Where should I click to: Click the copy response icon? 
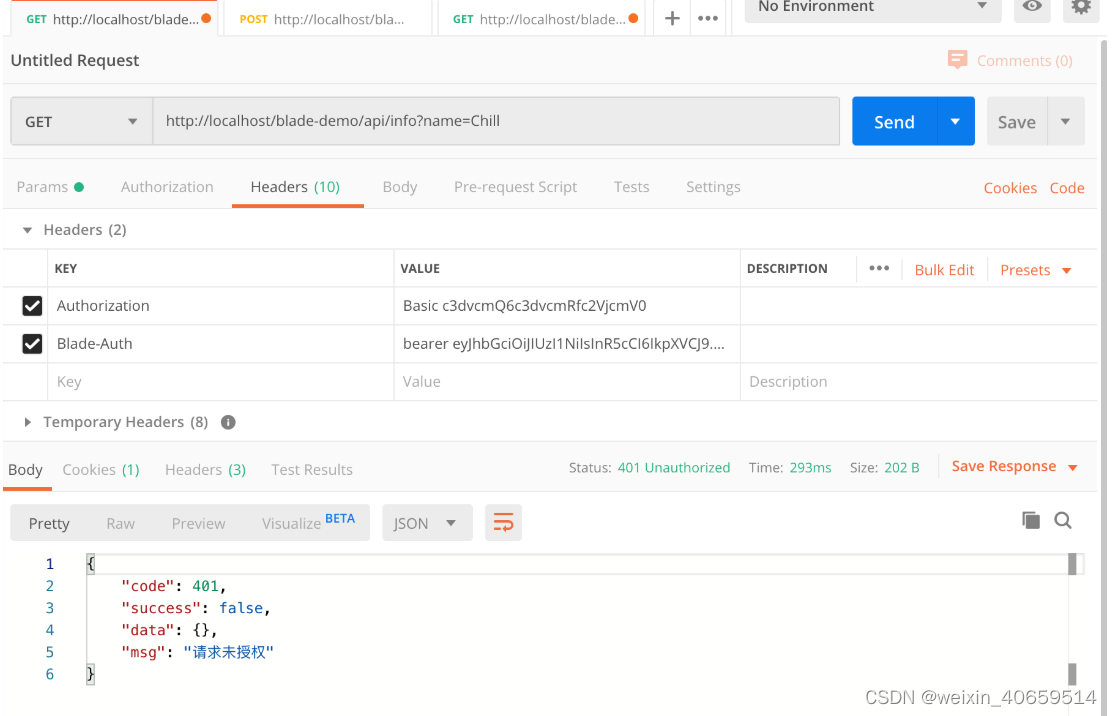point(1031,520)
